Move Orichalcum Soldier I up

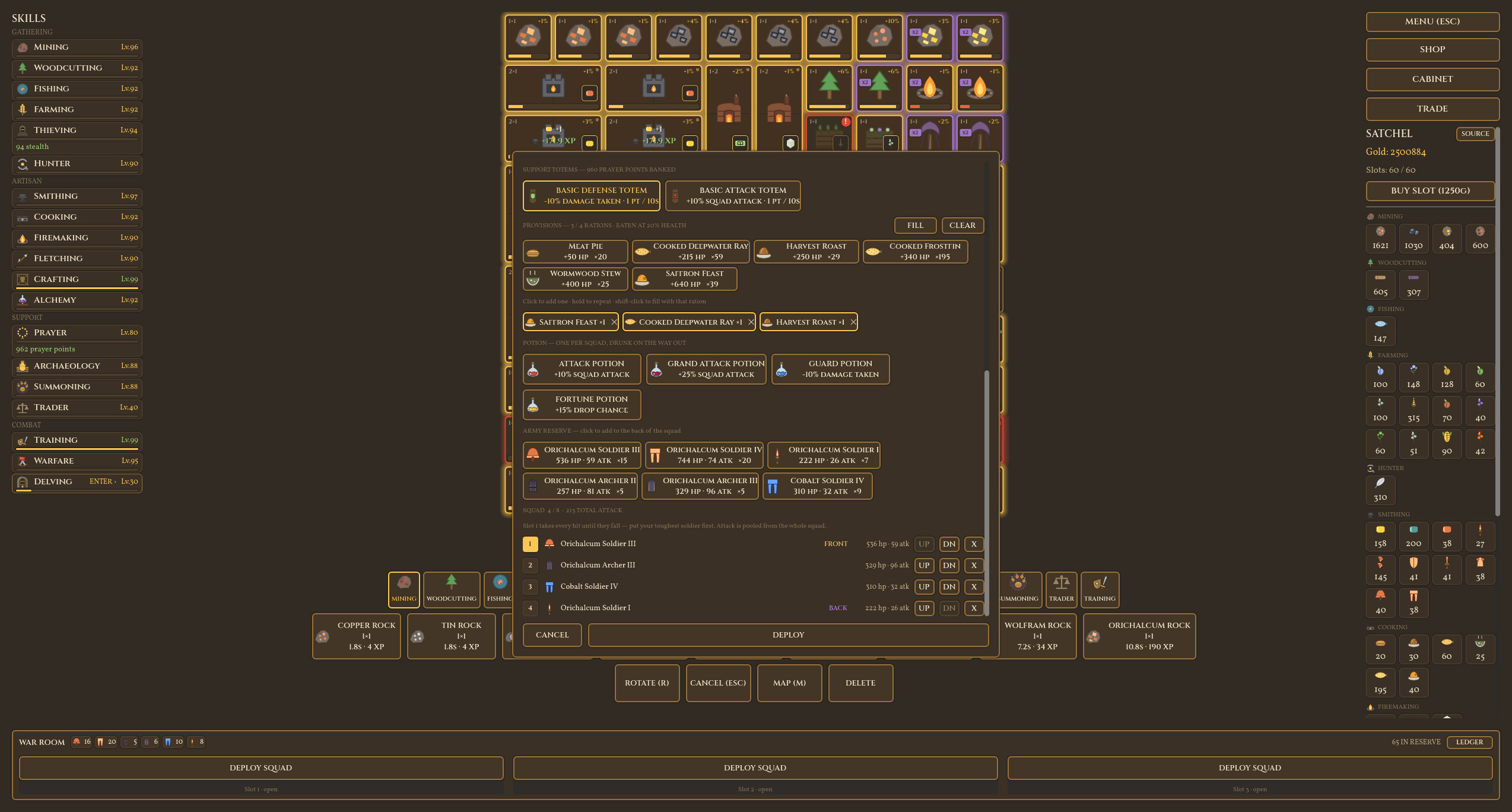(924, 608)
